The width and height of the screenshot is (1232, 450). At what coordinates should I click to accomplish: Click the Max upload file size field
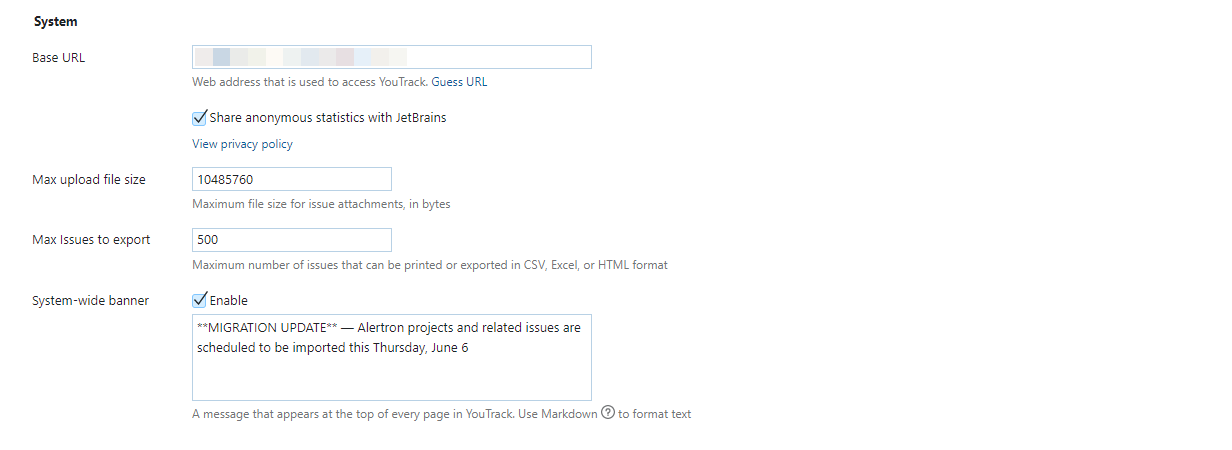[291, 179]
